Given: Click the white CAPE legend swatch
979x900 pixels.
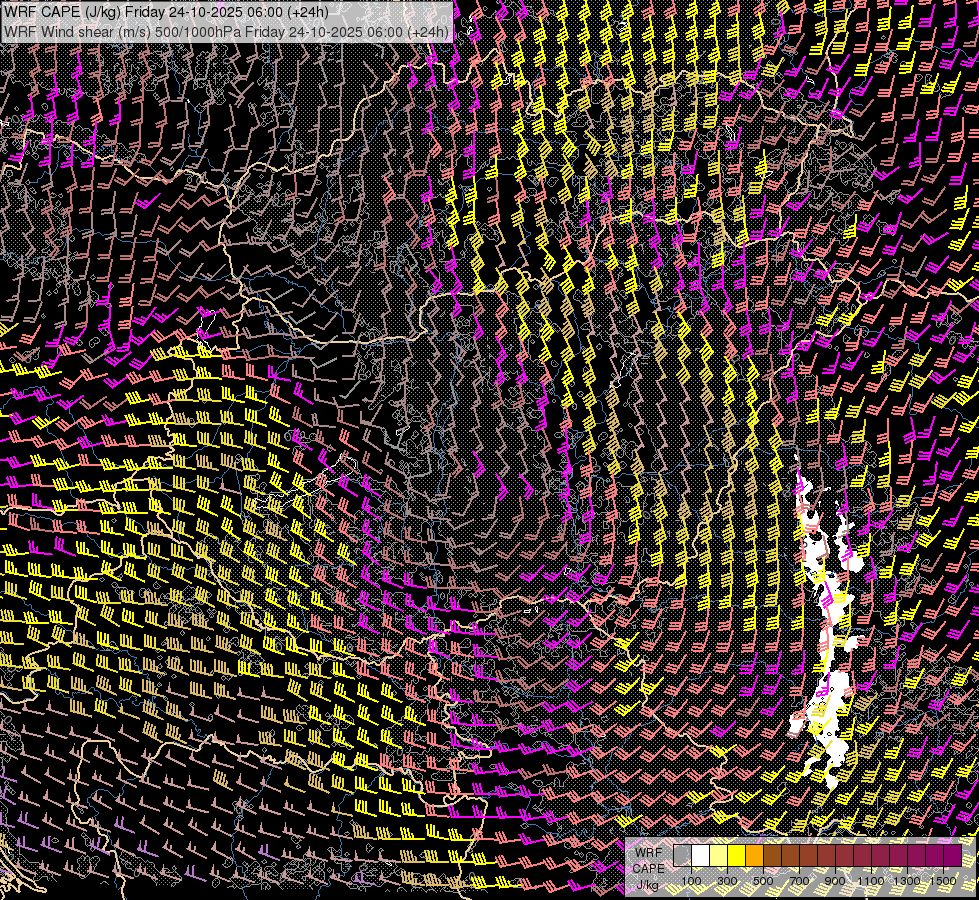Looking at the screenshot, I should tap(700, 855).
